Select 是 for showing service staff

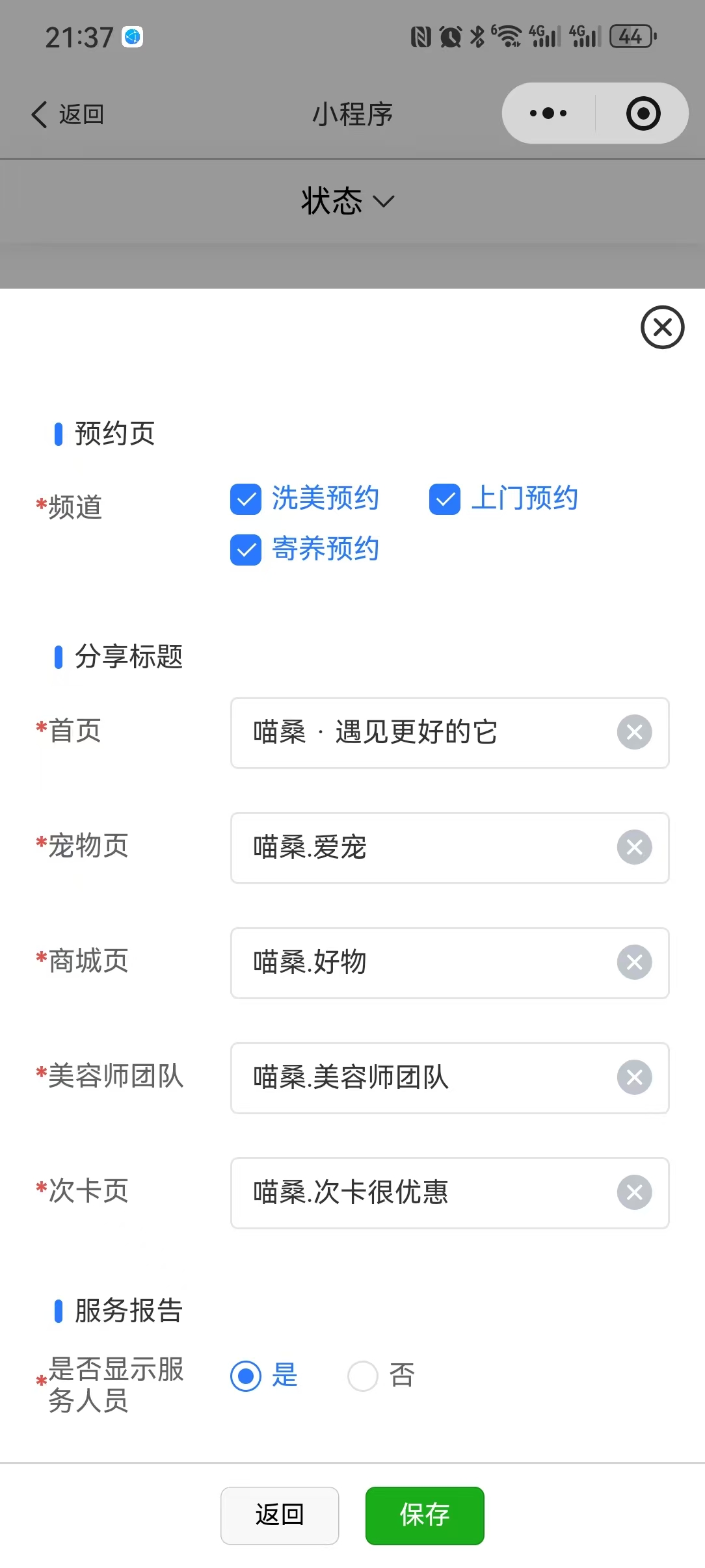point(246,1376)
